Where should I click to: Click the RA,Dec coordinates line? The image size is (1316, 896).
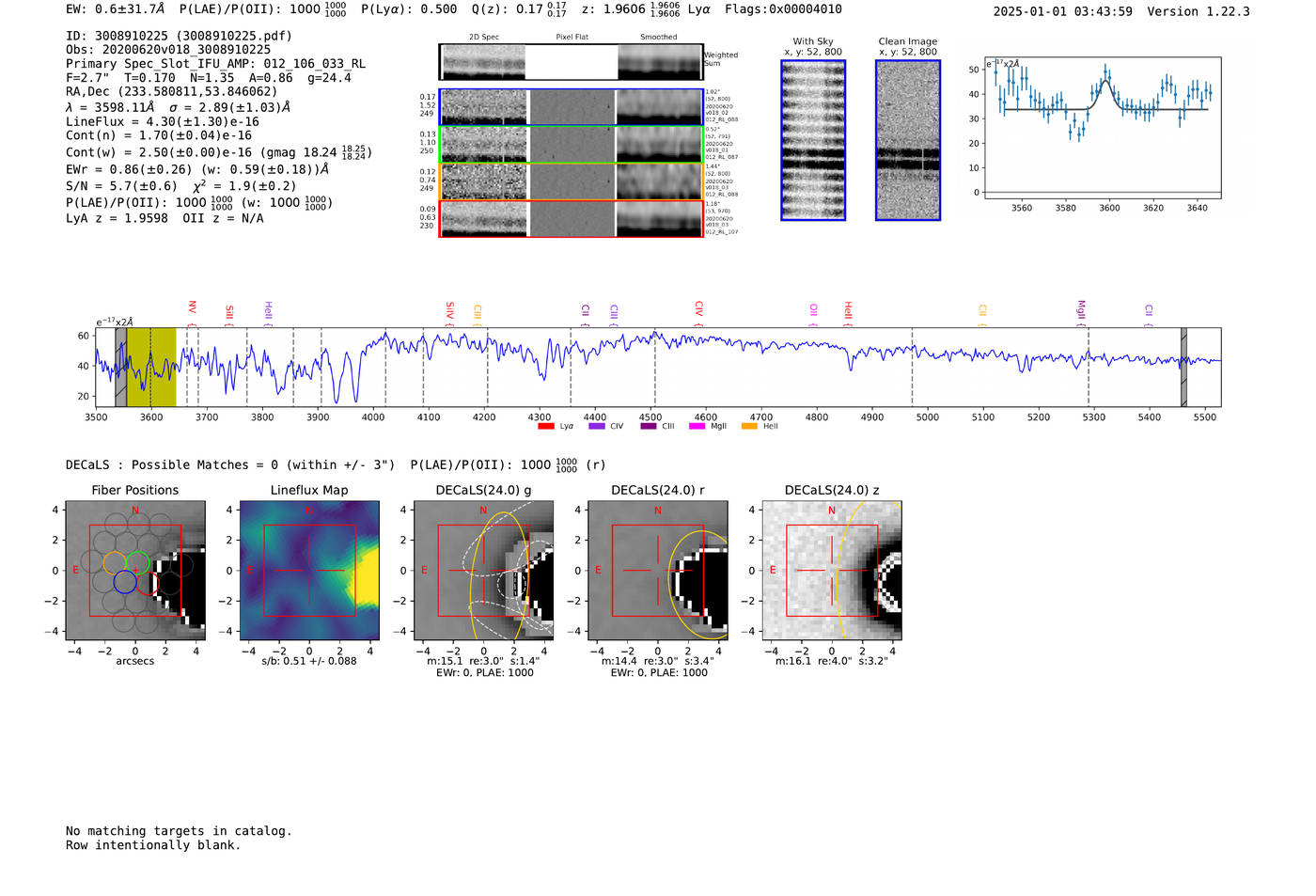click(172, 92)
